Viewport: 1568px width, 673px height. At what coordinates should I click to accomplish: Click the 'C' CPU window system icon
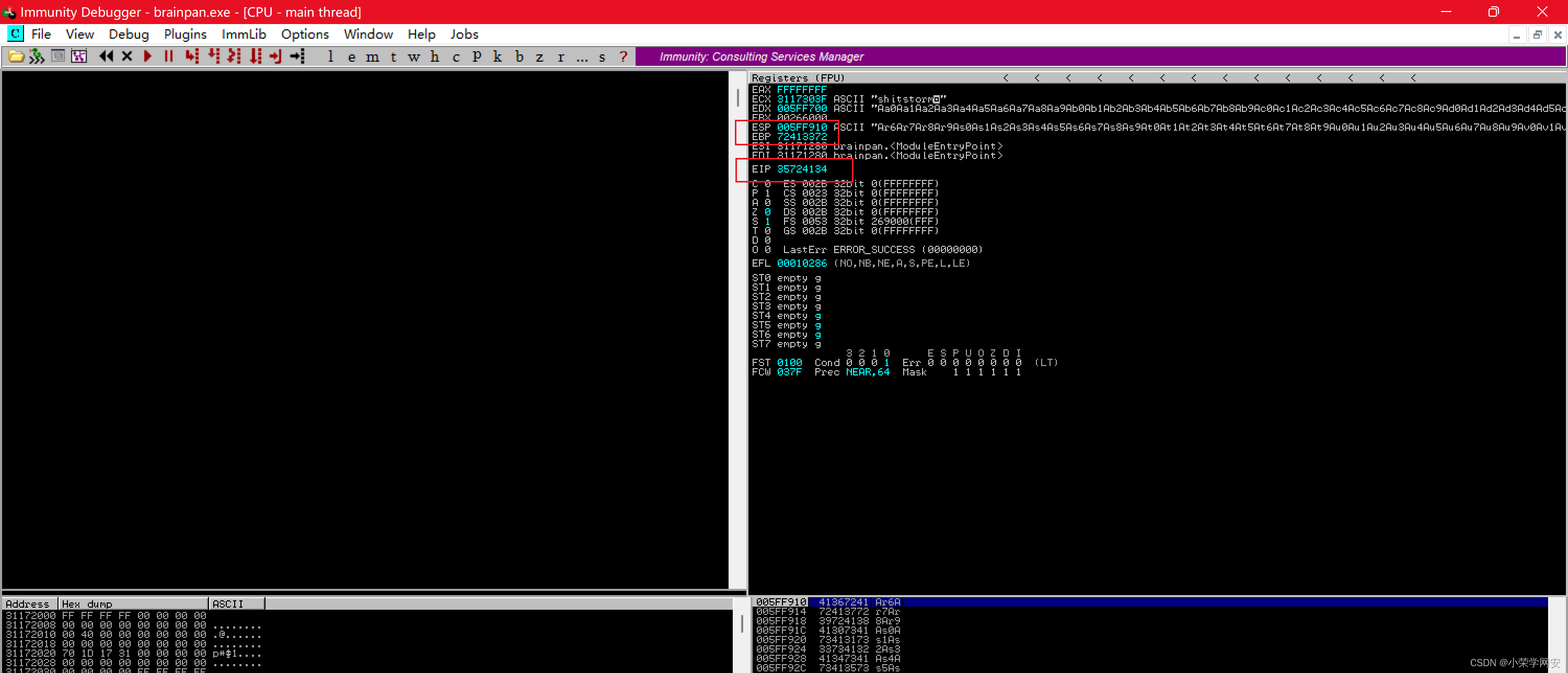[15, 34]
